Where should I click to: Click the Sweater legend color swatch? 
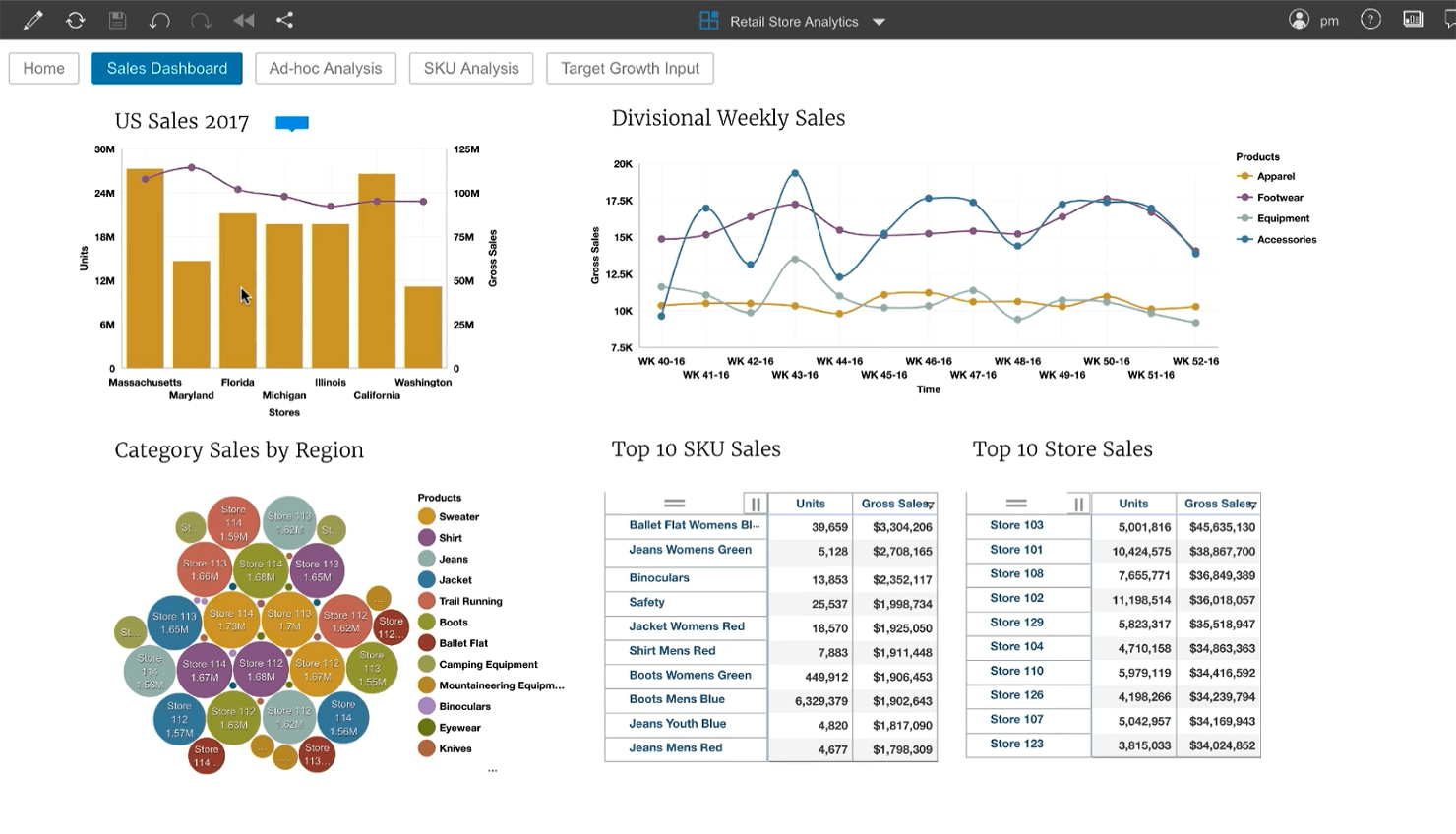427,516
